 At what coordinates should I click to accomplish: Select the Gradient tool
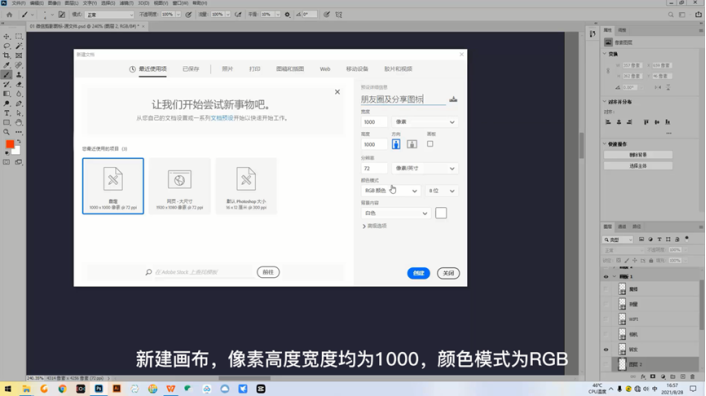tap(6, 94)
